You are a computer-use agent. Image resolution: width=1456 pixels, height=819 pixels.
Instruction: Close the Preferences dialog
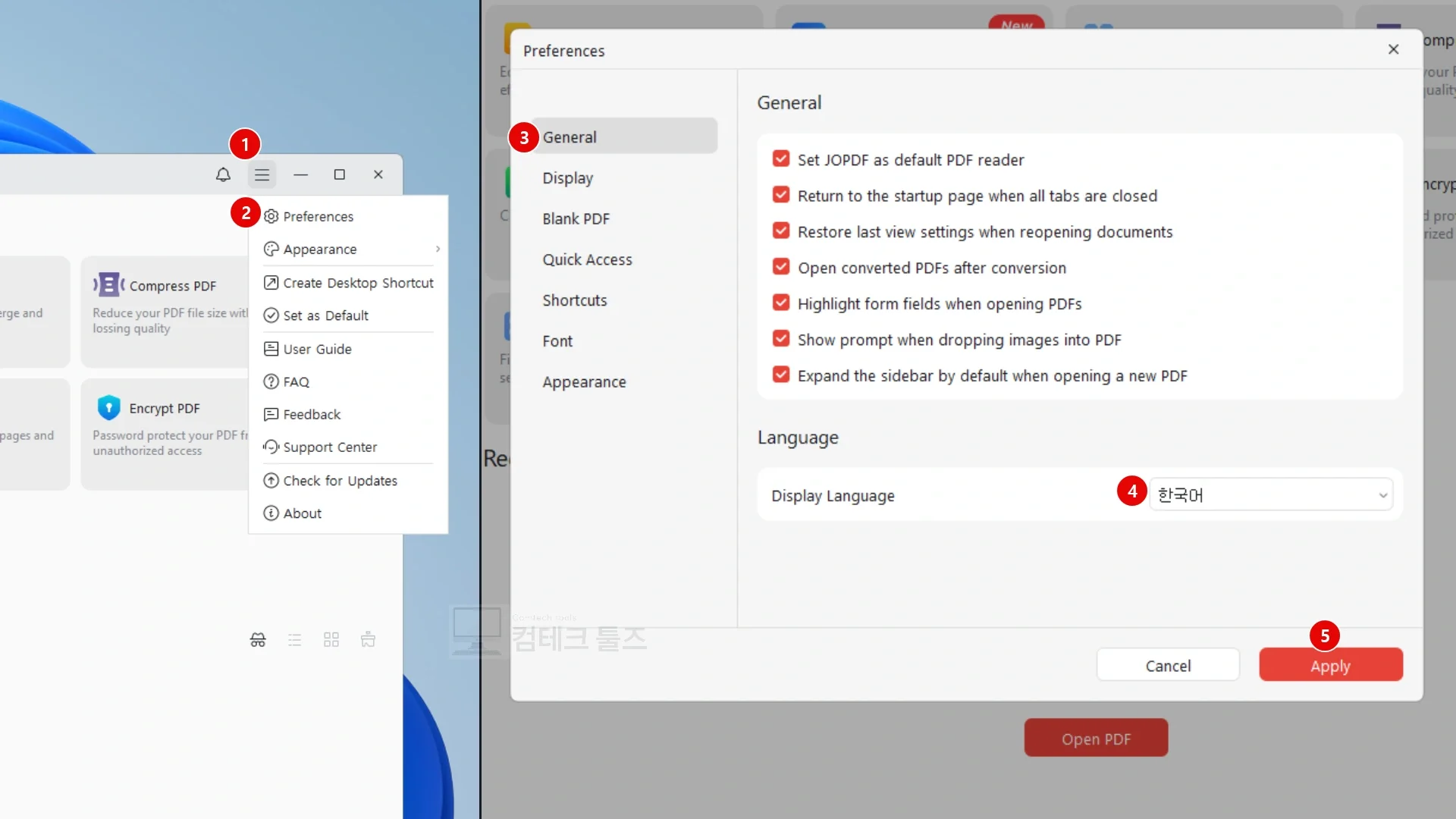point(1393,49)
